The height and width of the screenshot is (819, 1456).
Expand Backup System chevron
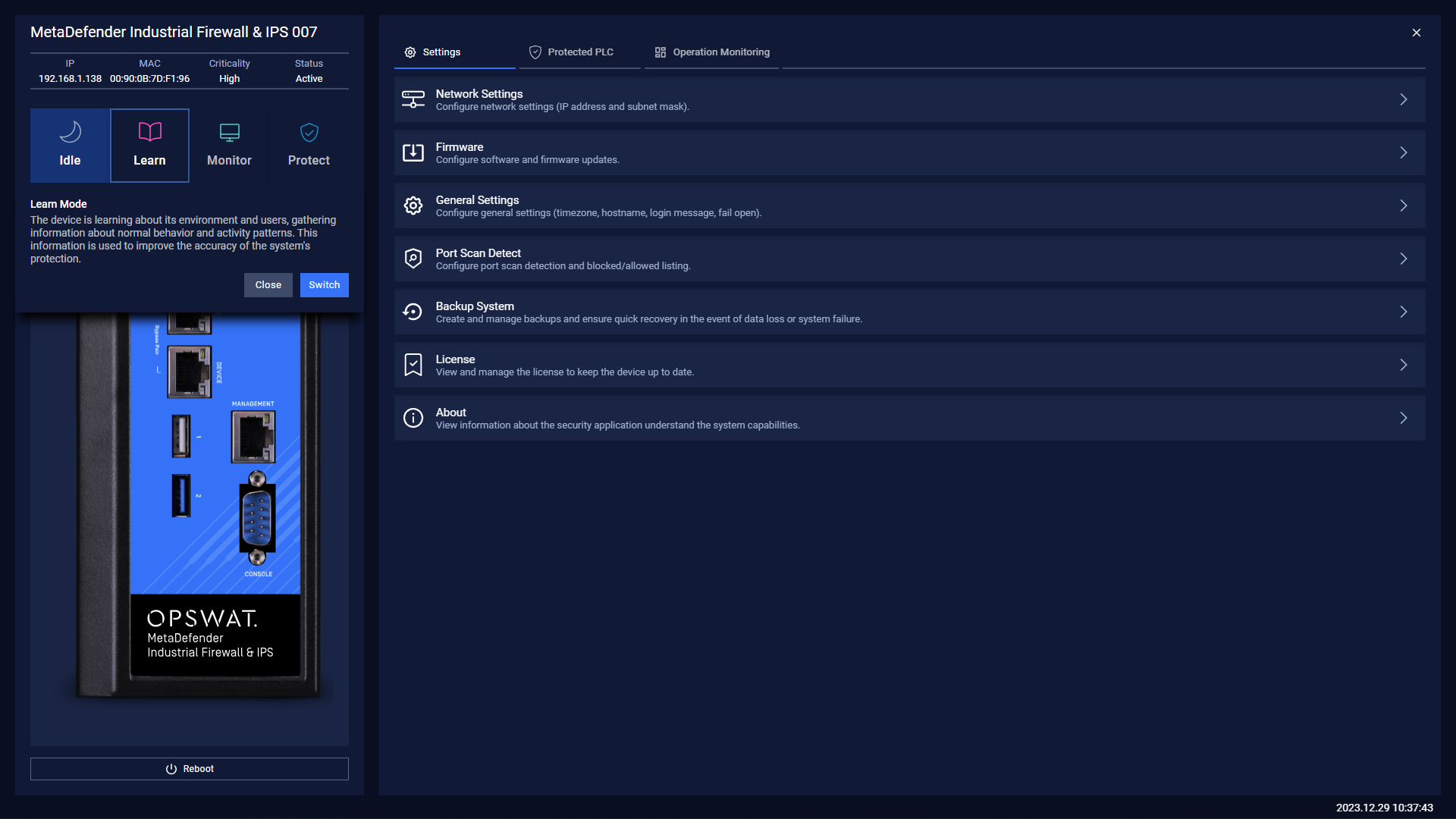pos(1404,312)
